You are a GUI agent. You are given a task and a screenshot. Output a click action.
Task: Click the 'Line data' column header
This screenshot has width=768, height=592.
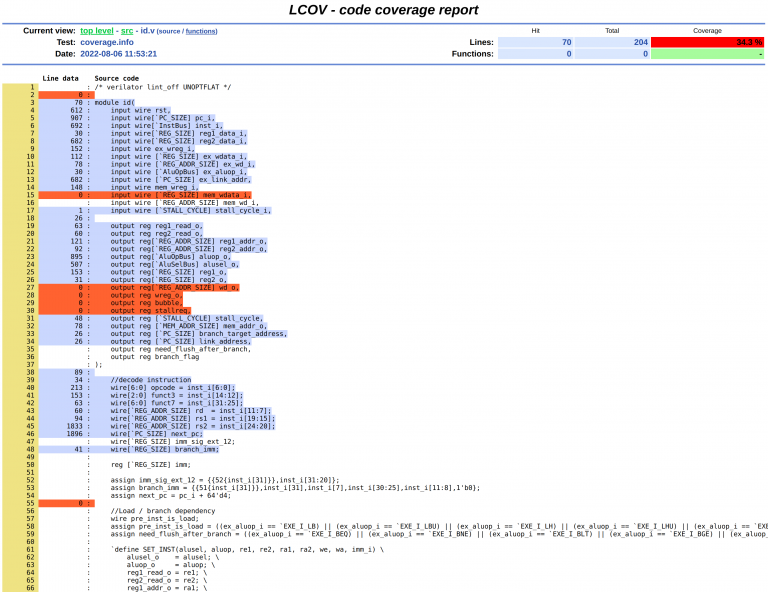pyautogui.click(x=60, y=78)
